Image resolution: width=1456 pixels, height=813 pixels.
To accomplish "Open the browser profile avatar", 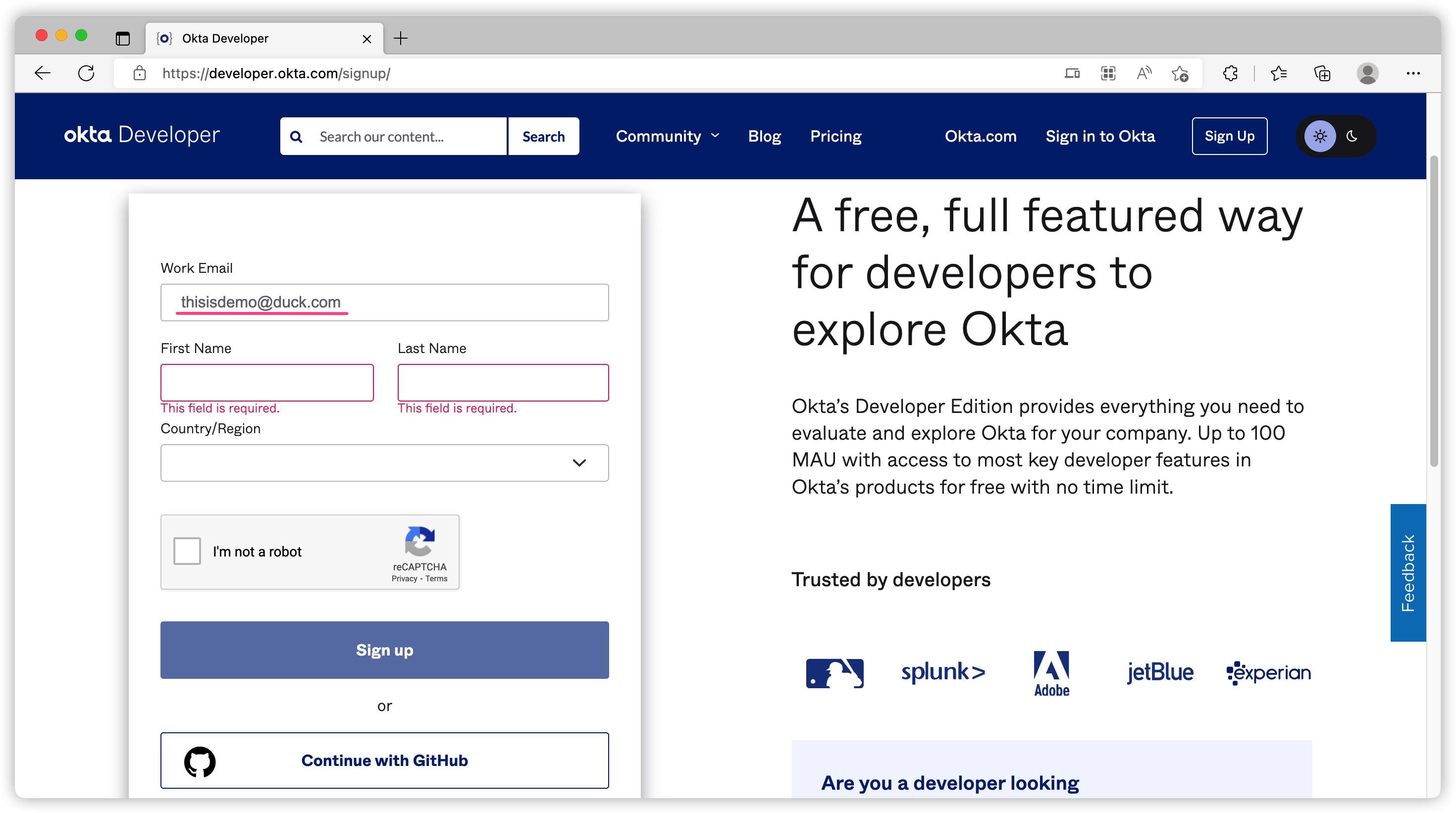I will tap(1367, 73).
